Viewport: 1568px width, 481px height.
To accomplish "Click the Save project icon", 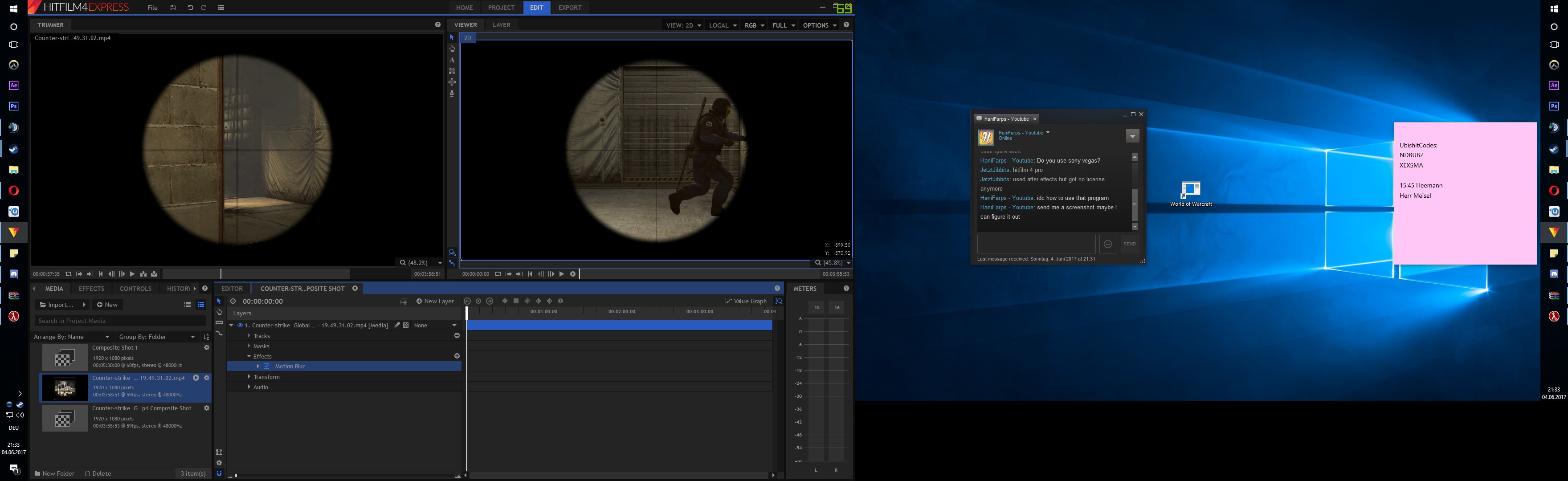I will [173, 8].
